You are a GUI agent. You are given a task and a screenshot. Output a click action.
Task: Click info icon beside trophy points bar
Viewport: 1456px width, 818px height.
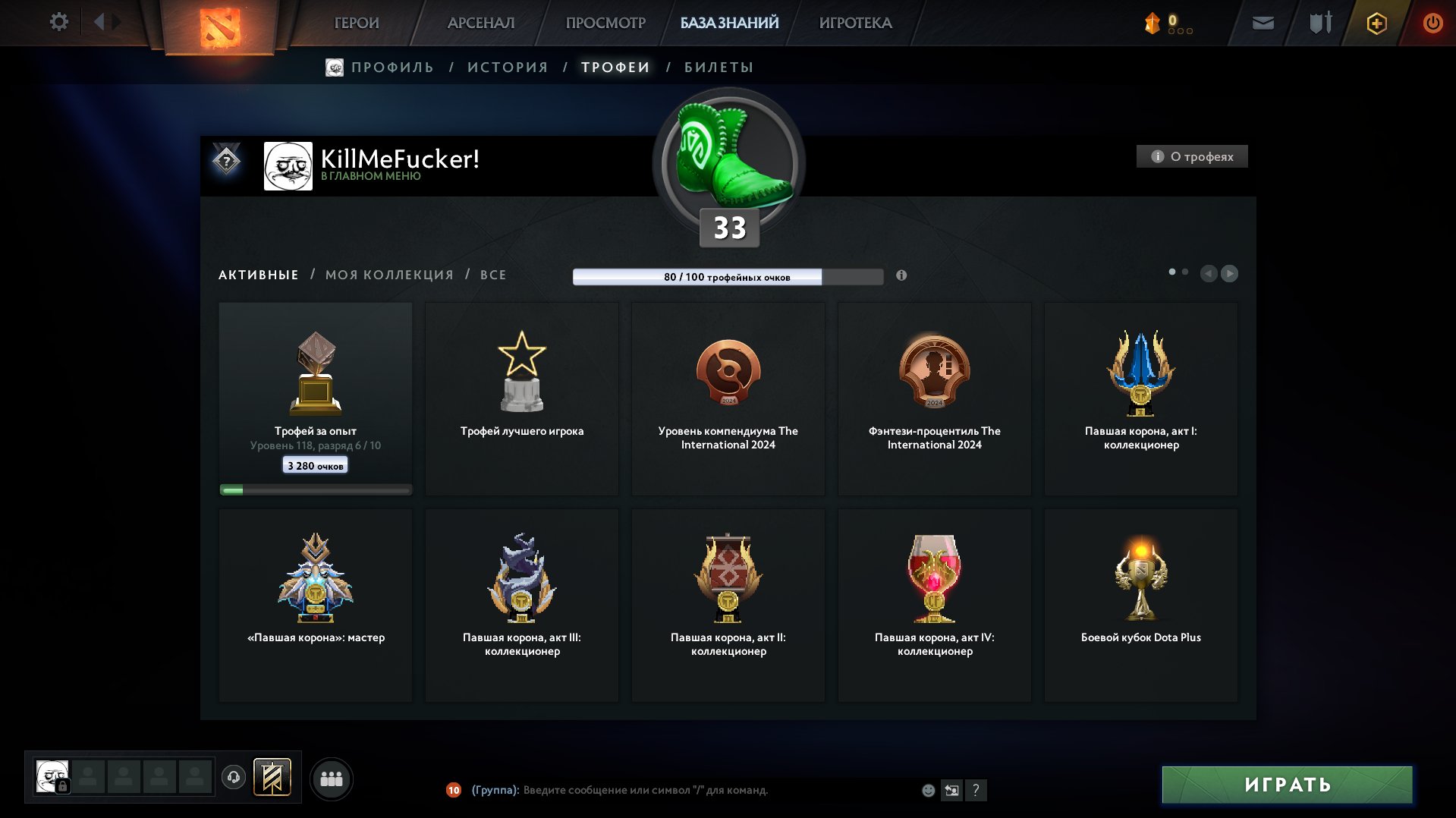[901, 275]
